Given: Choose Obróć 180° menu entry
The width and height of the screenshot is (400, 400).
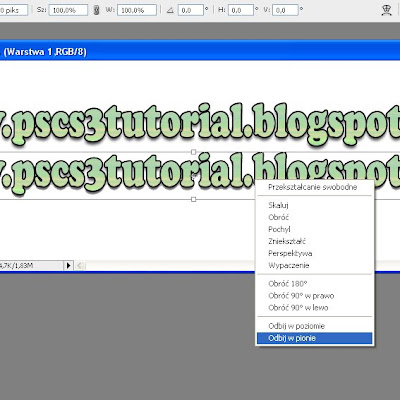Looking at the screenshot, I should coord(314,284).
